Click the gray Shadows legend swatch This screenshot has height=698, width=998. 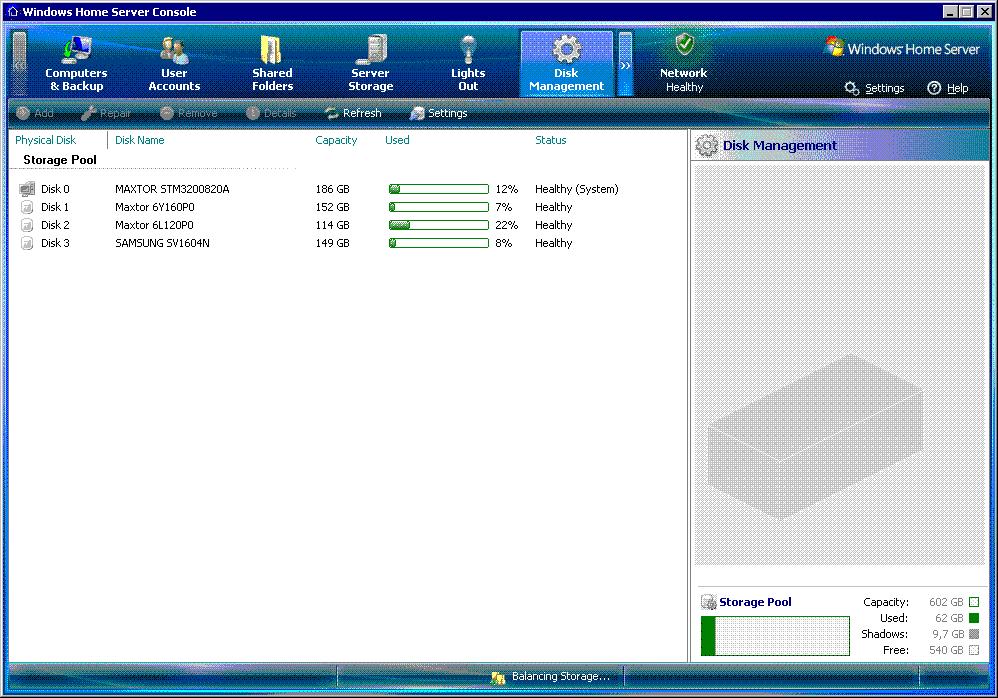(974, 634)
